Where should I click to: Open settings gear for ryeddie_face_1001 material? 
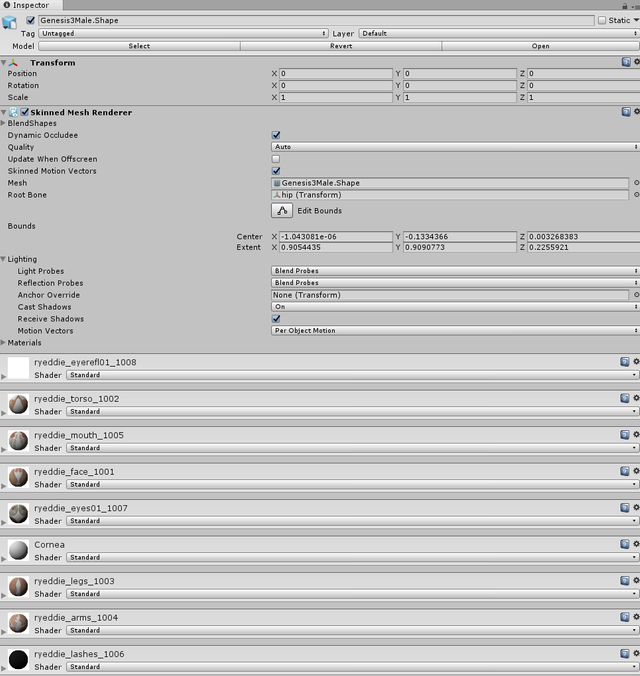(x=636, y=471)
